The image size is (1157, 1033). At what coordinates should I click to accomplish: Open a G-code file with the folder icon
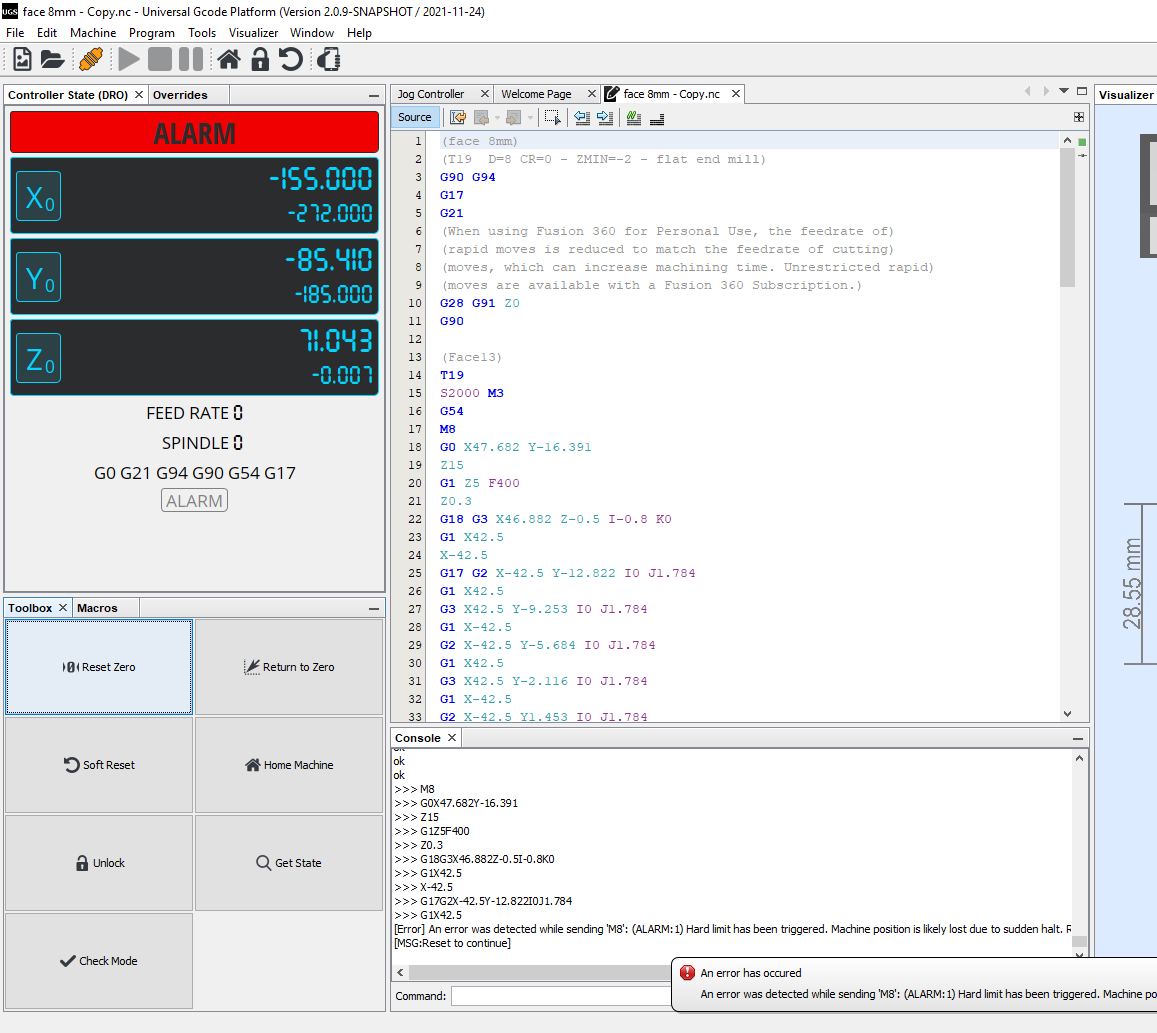click(x=52, y=59)
